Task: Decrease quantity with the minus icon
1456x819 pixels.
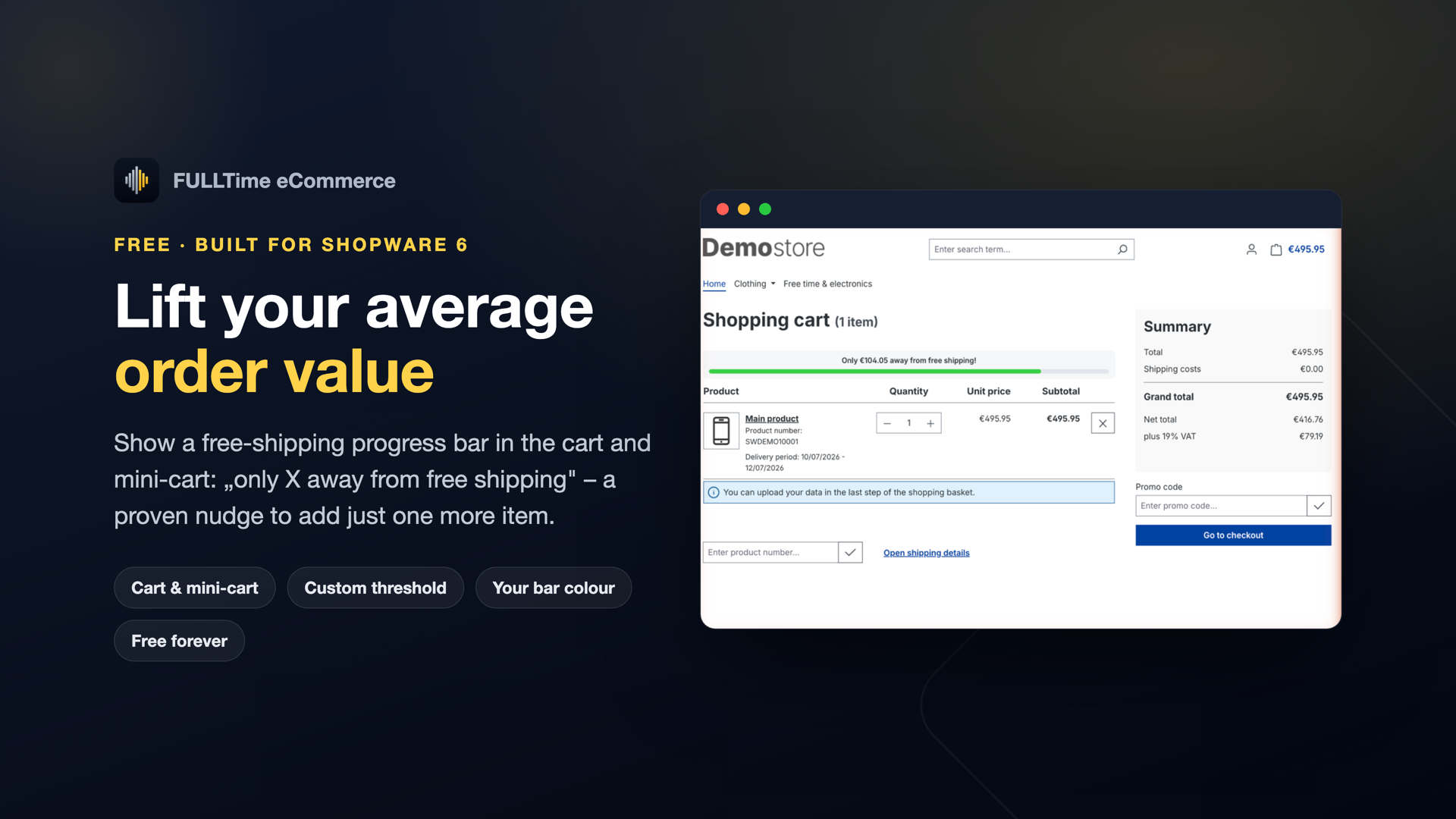Action: click(887, 423)
